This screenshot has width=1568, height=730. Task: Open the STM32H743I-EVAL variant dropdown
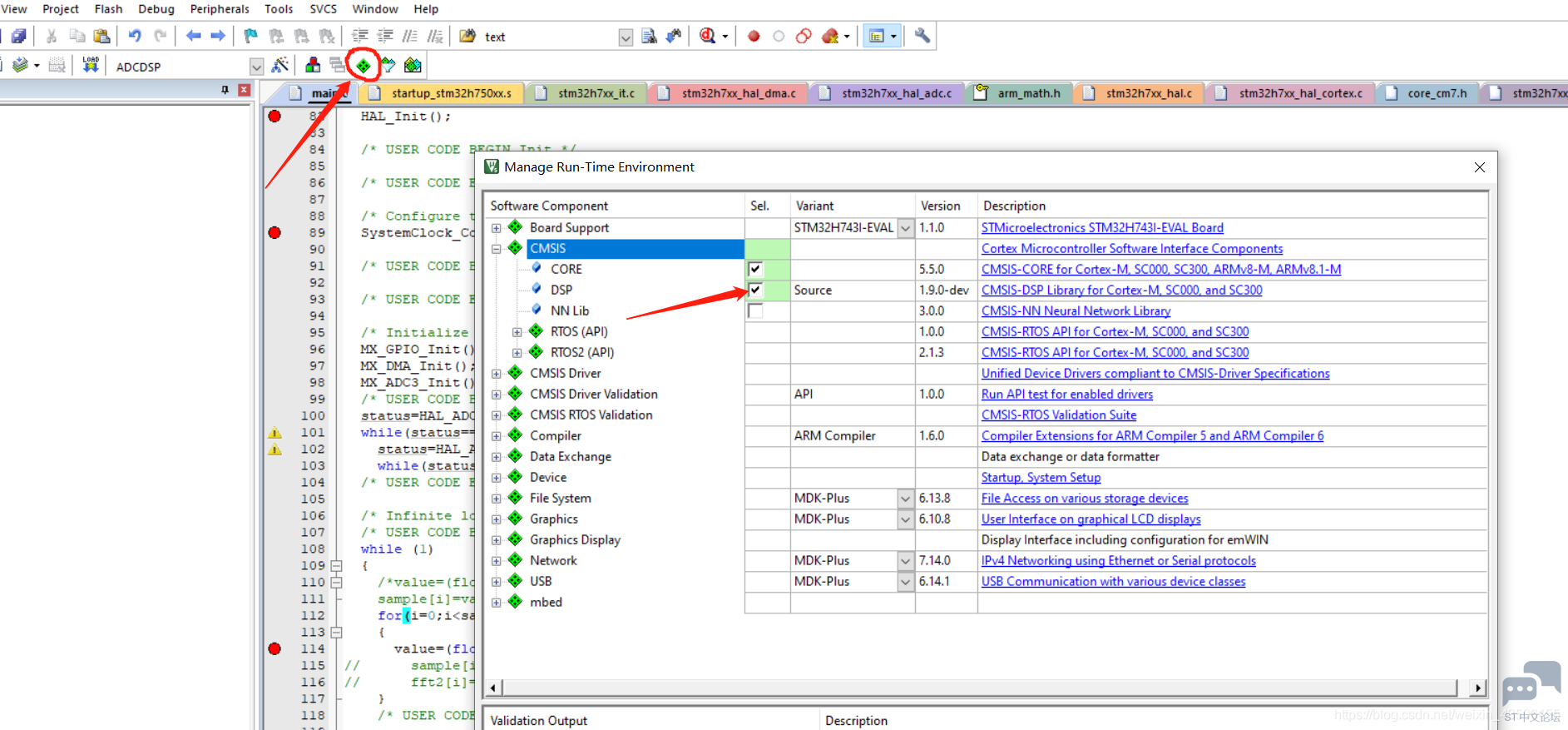[906, 228]
